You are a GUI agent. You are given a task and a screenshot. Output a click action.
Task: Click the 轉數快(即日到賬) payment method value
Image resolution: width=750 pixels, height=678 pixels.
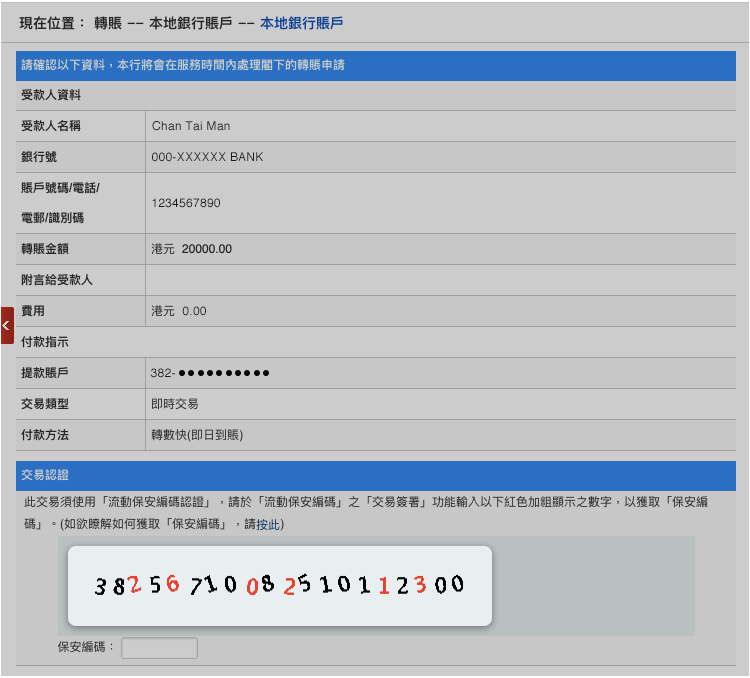pos(197,435)
